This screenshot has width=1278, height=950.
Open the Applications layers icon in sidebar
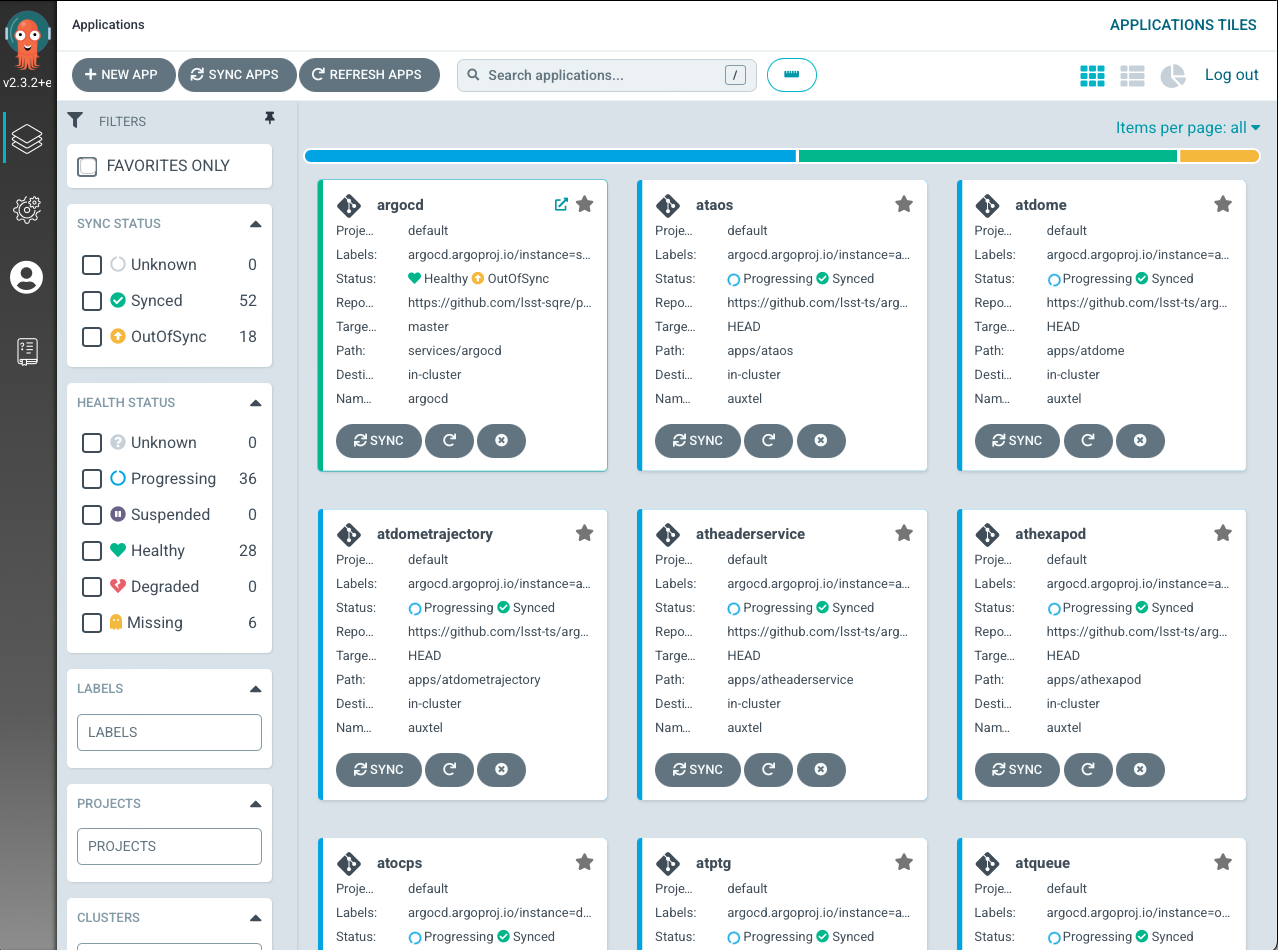27,139
